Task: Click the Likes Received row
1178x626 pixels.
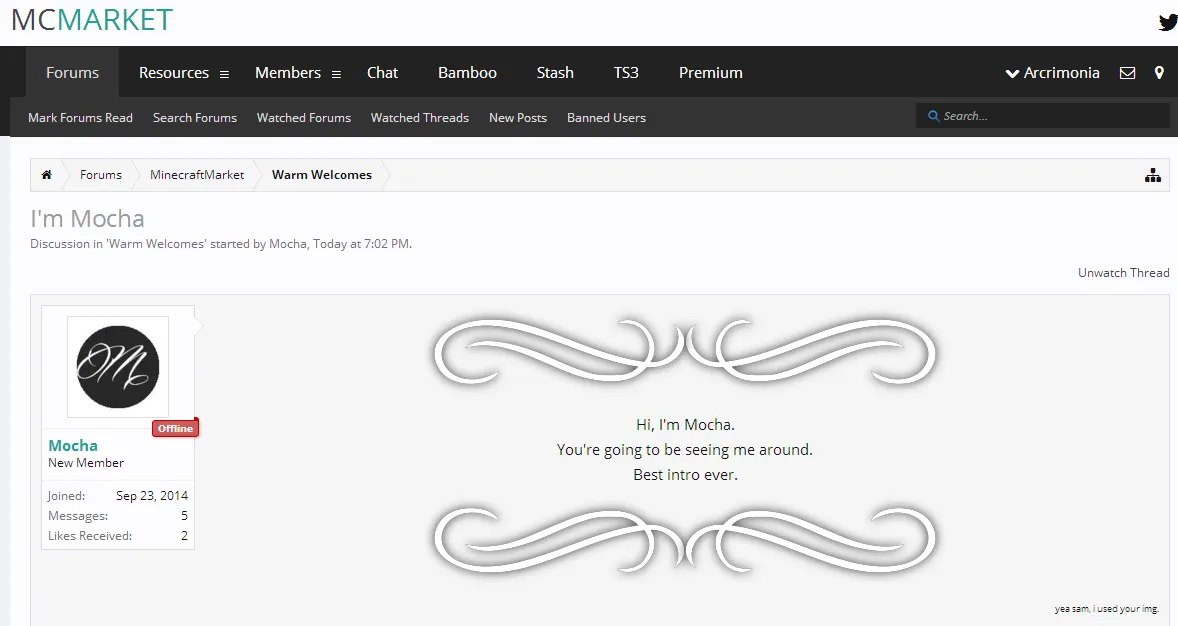Action: click(x=118, y=536)
